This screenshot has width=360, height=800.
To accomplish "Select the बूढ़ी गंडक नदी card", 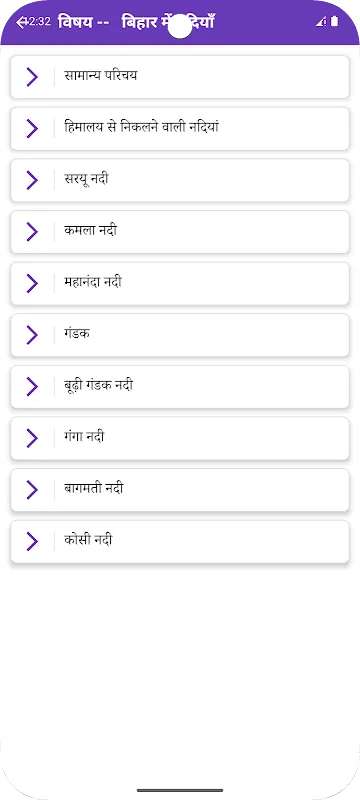I will pyautogui.click(x=179, y=386).
